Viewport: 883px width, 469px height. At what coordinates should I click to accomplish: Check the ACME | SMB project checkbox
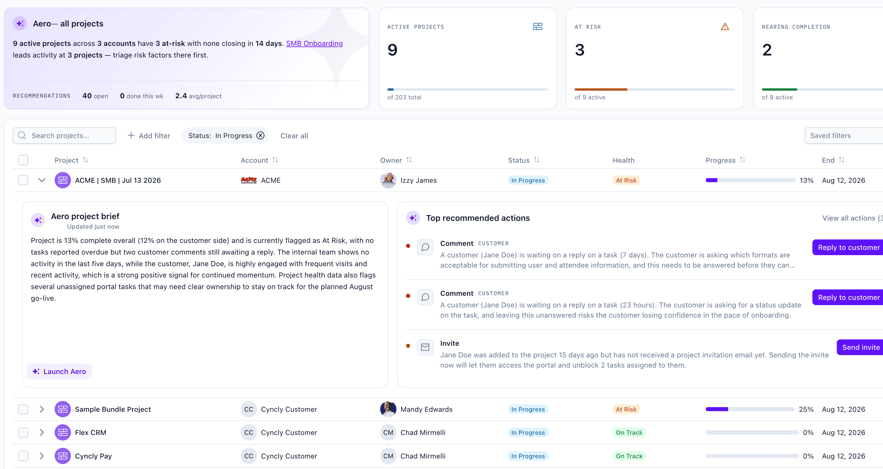point(23,180)
